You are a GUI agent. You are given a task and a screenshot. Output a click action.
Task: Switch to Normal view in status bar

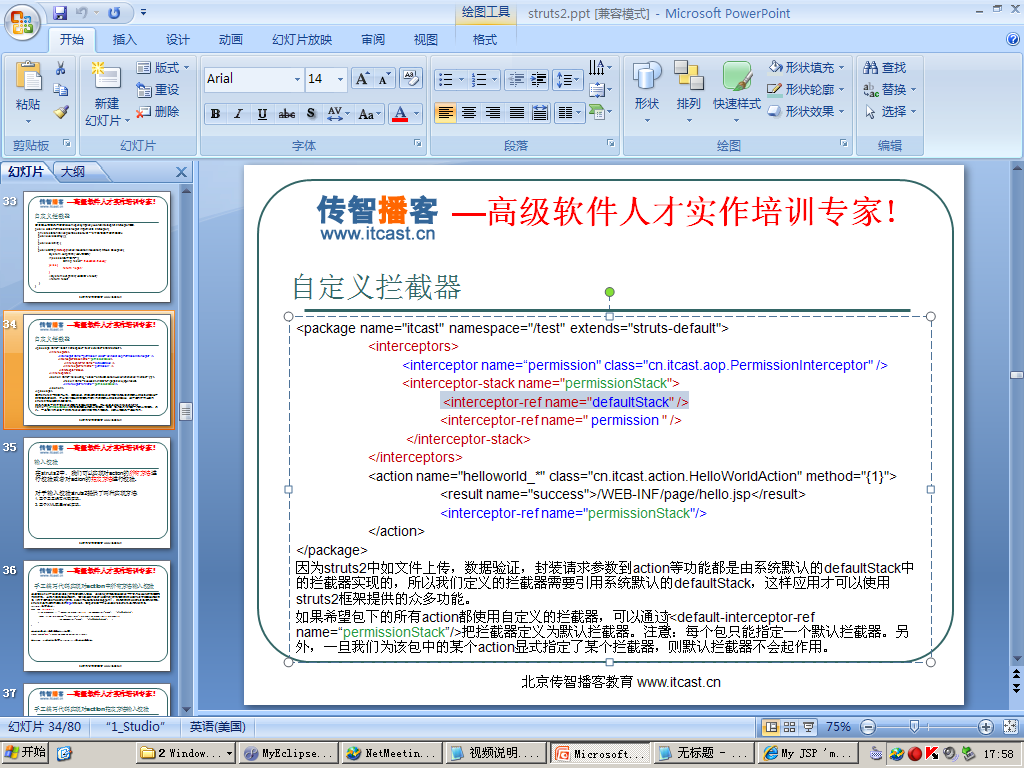pyautogui.click(x=771, y=727)
